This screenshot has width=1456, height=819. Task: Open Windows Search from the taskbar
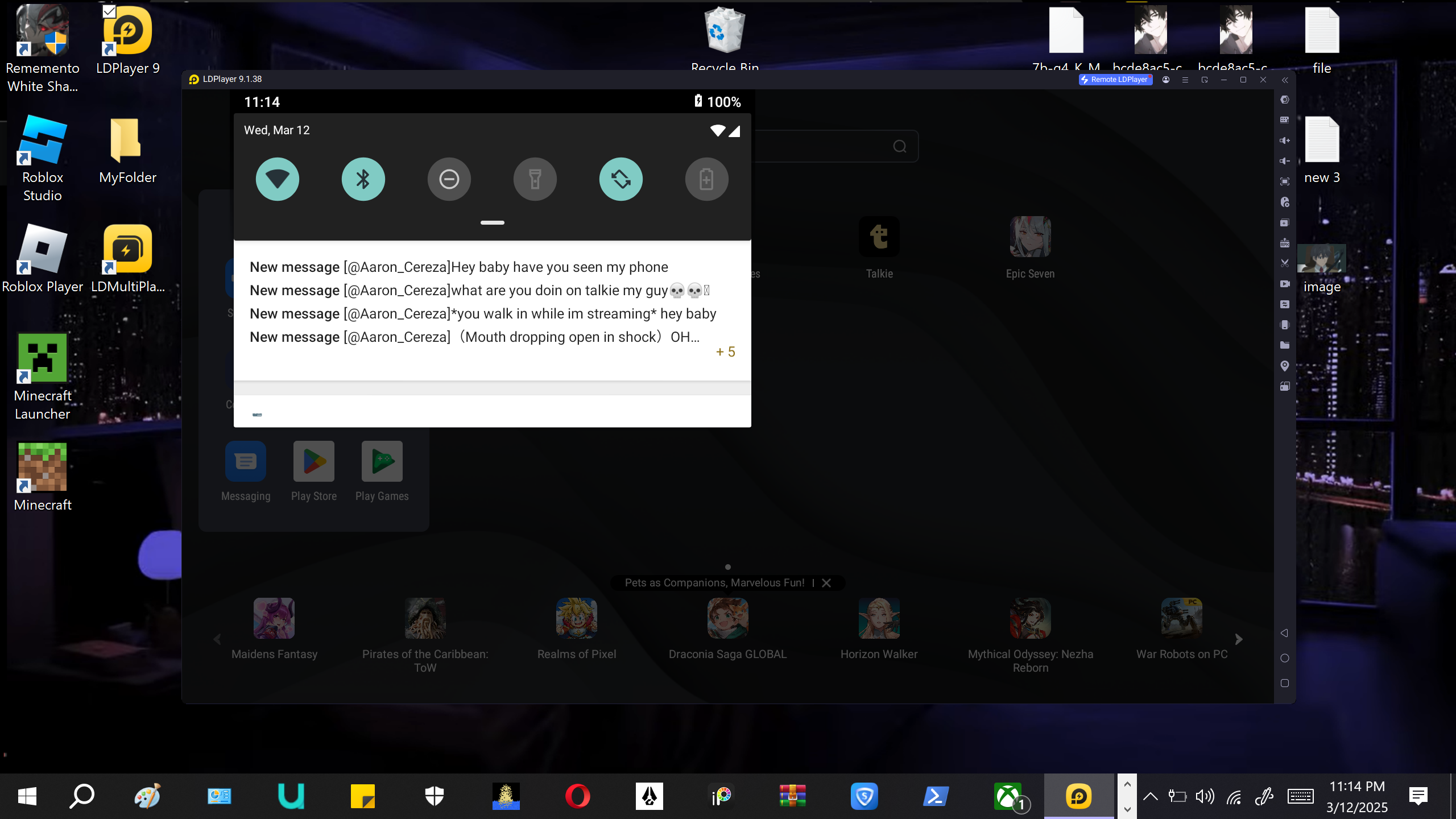(81, 796)
